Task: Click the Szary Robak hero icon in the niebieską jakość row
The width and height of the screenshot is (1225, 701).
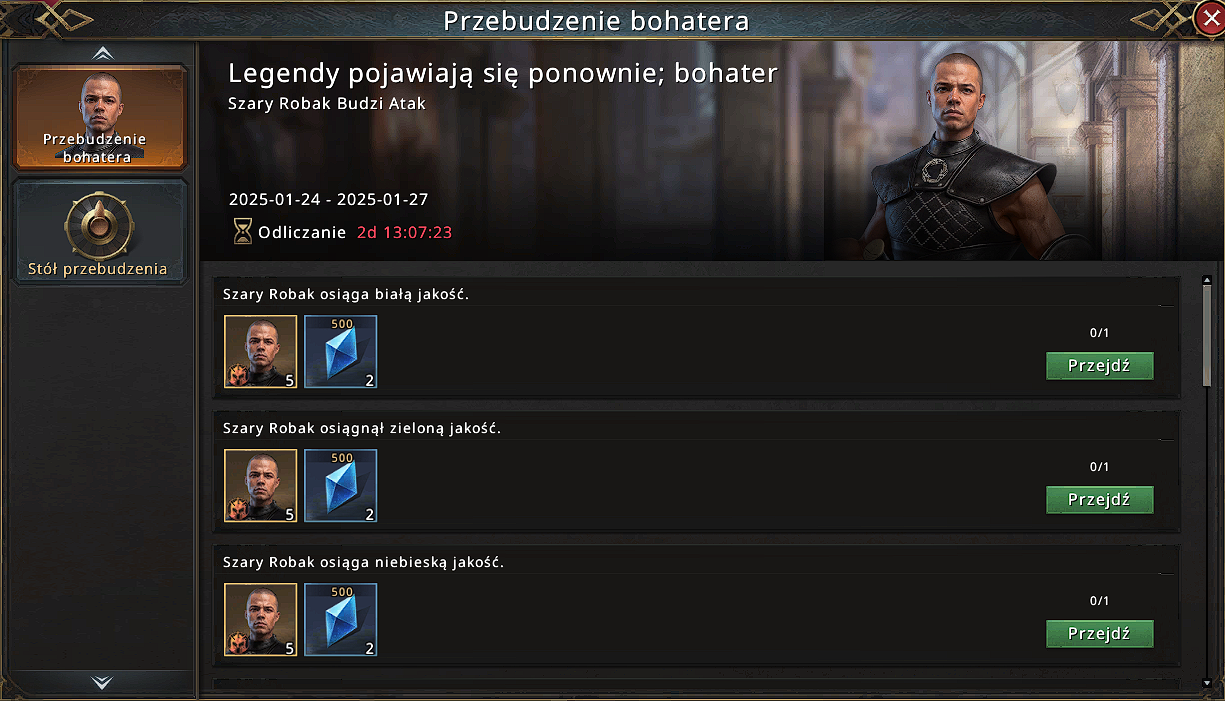Action: point(261,620)
